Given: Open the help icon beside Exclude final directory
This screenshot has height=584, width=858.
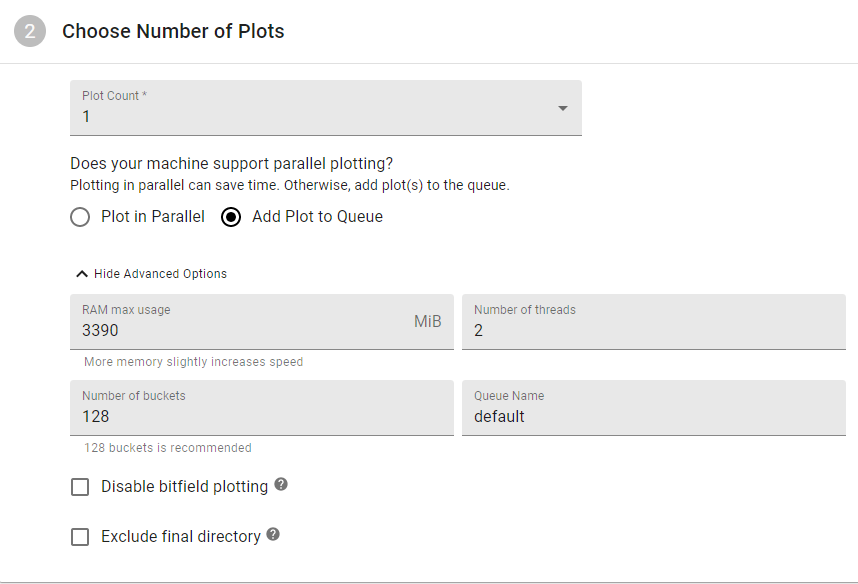Looking at the screenshot, I should (x=273, y=534).
